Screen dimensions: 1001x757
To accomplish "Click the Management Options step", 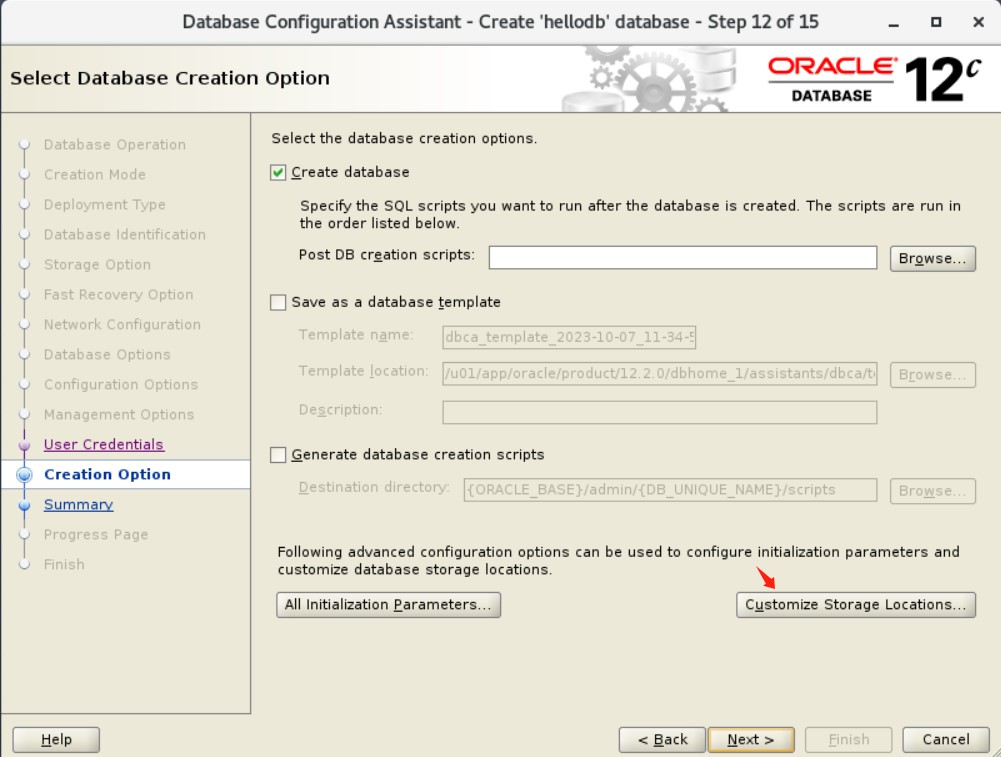I will tap(119, 415).
